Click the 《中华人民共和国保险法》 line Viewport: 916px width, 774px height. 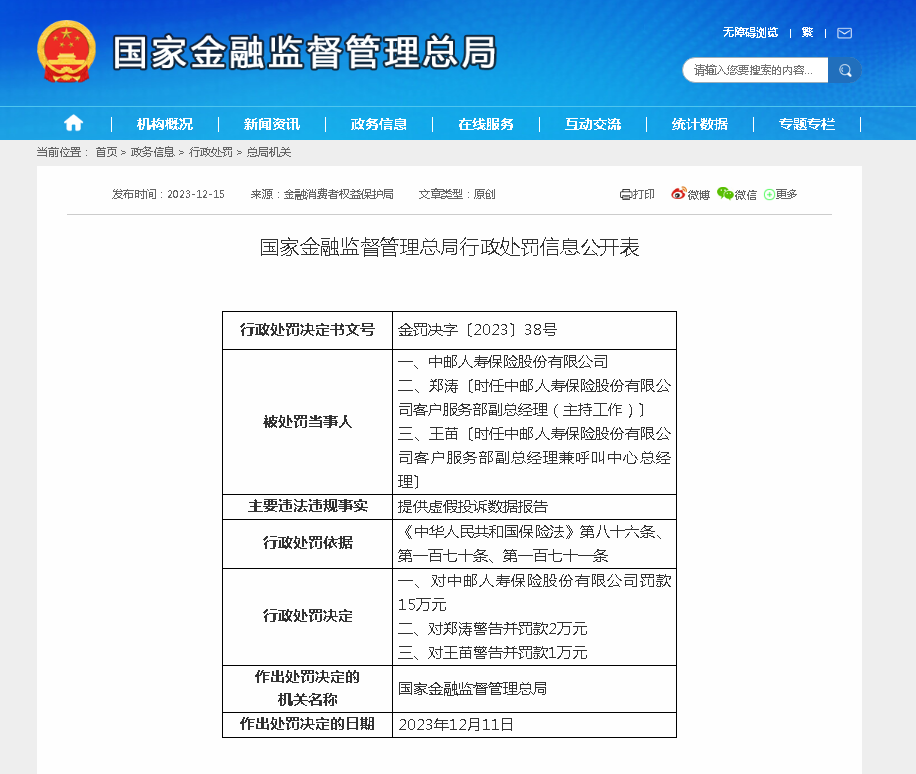coord(533,532)
